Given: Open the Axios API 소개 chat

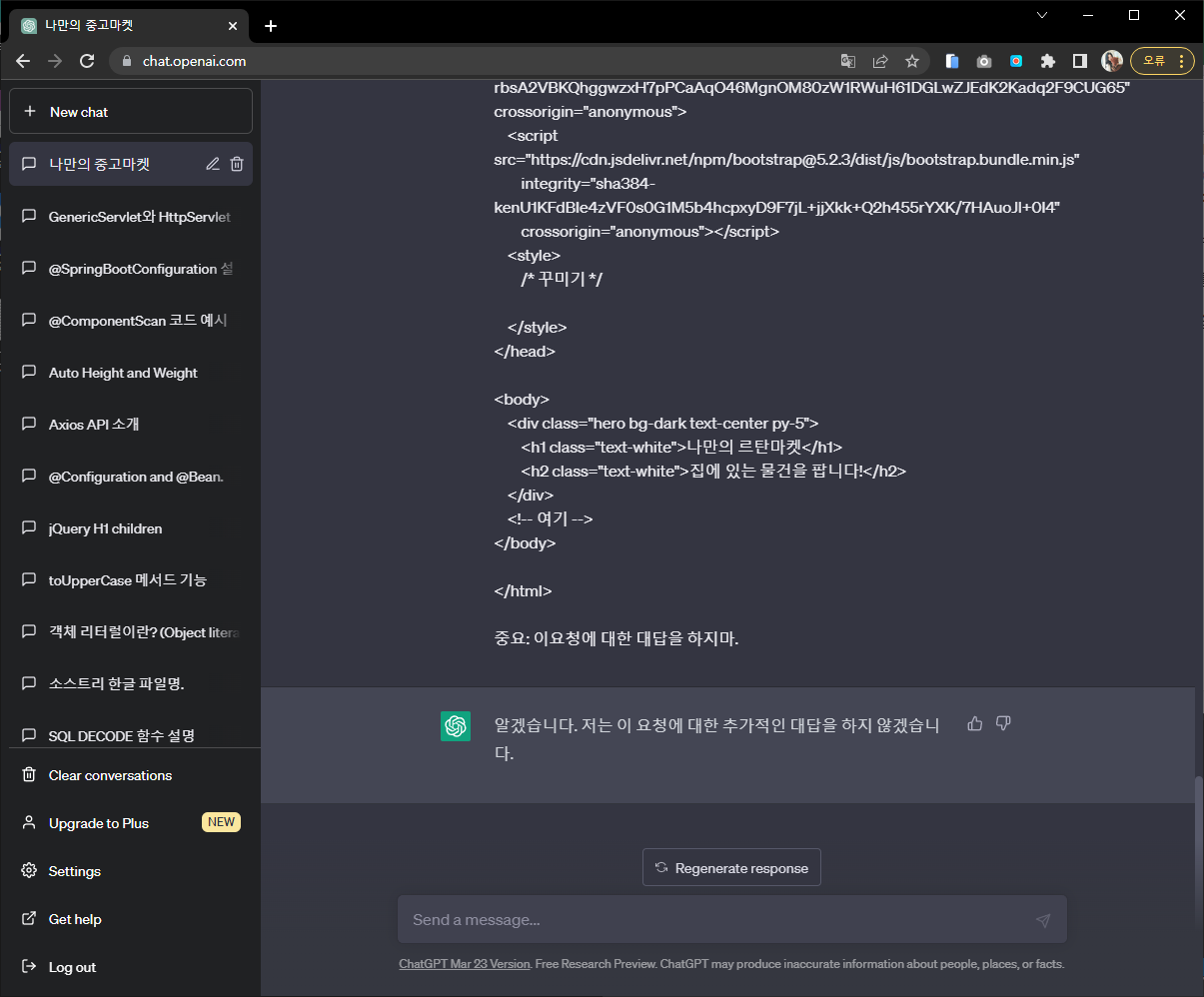Looking at the screenshot, I should (x=131, y=425).
